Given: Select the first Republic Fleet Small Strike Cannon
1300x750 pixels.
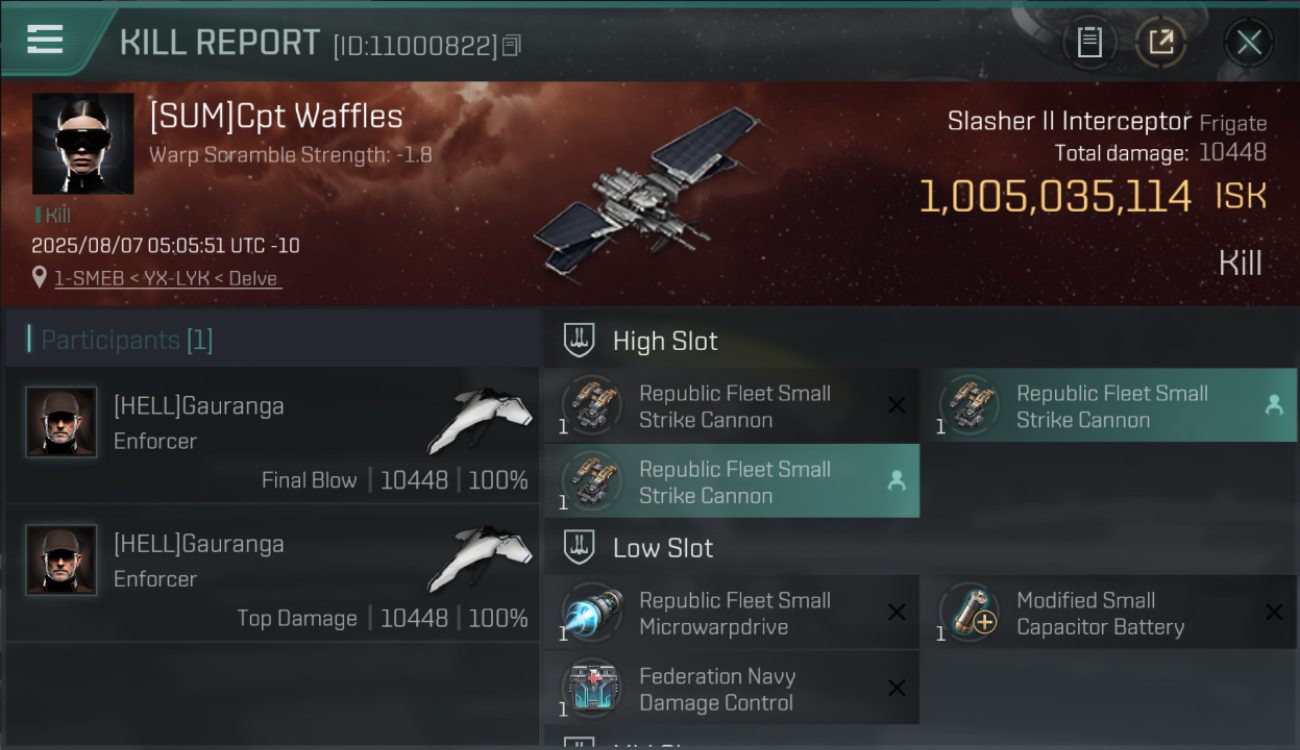Looking at the screenshot, I should point(732,406).
